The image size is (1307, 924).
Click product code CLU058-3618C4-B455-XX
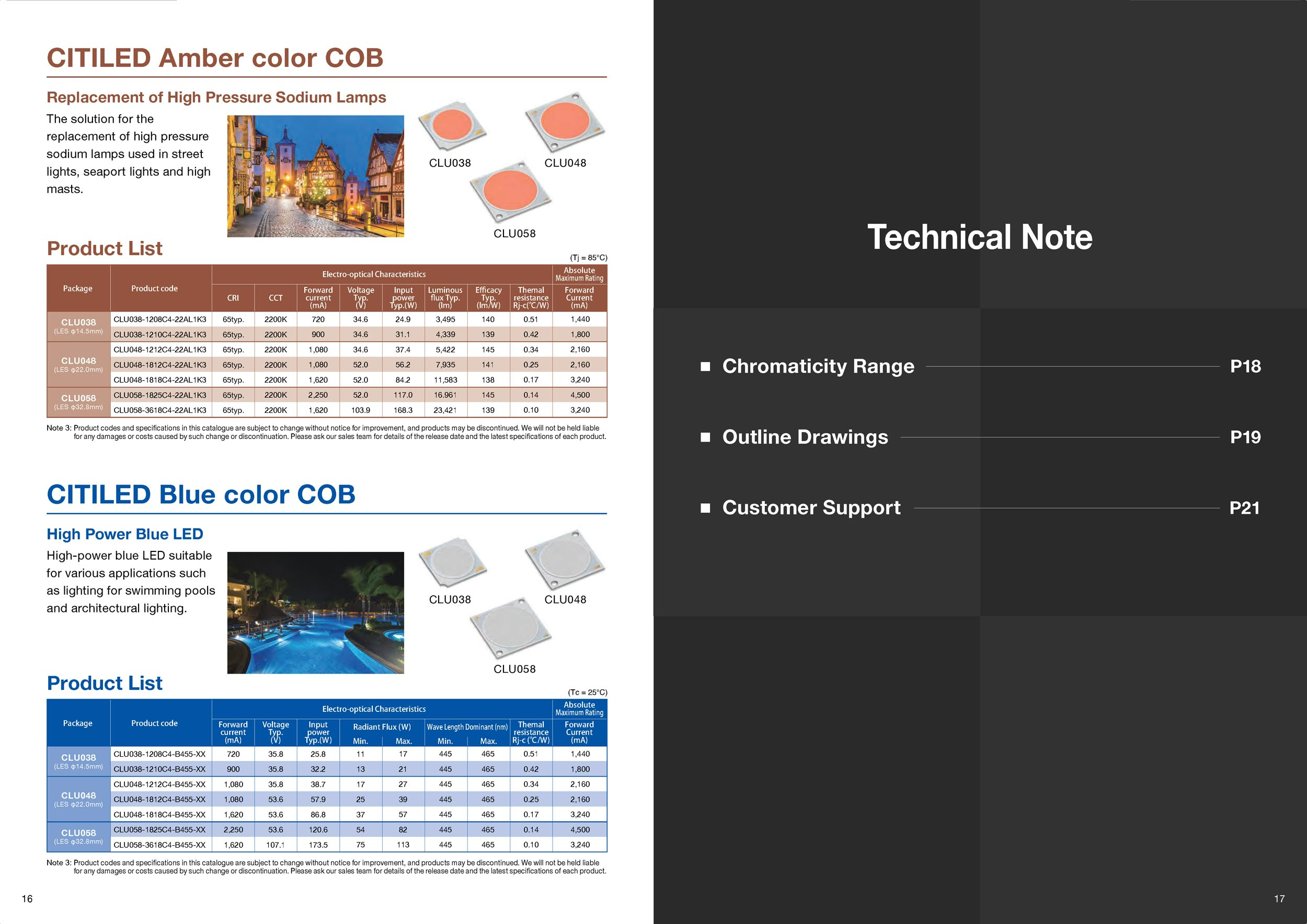(159, 845)
